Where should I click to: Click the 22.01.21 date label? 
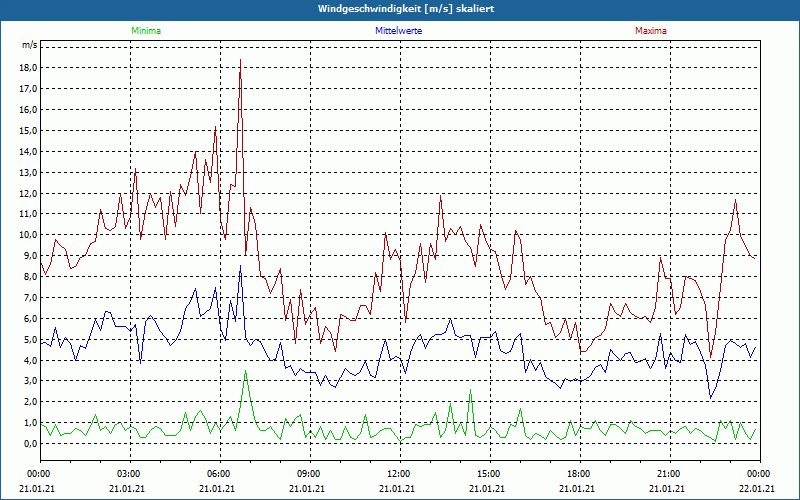tap(759, 488)
